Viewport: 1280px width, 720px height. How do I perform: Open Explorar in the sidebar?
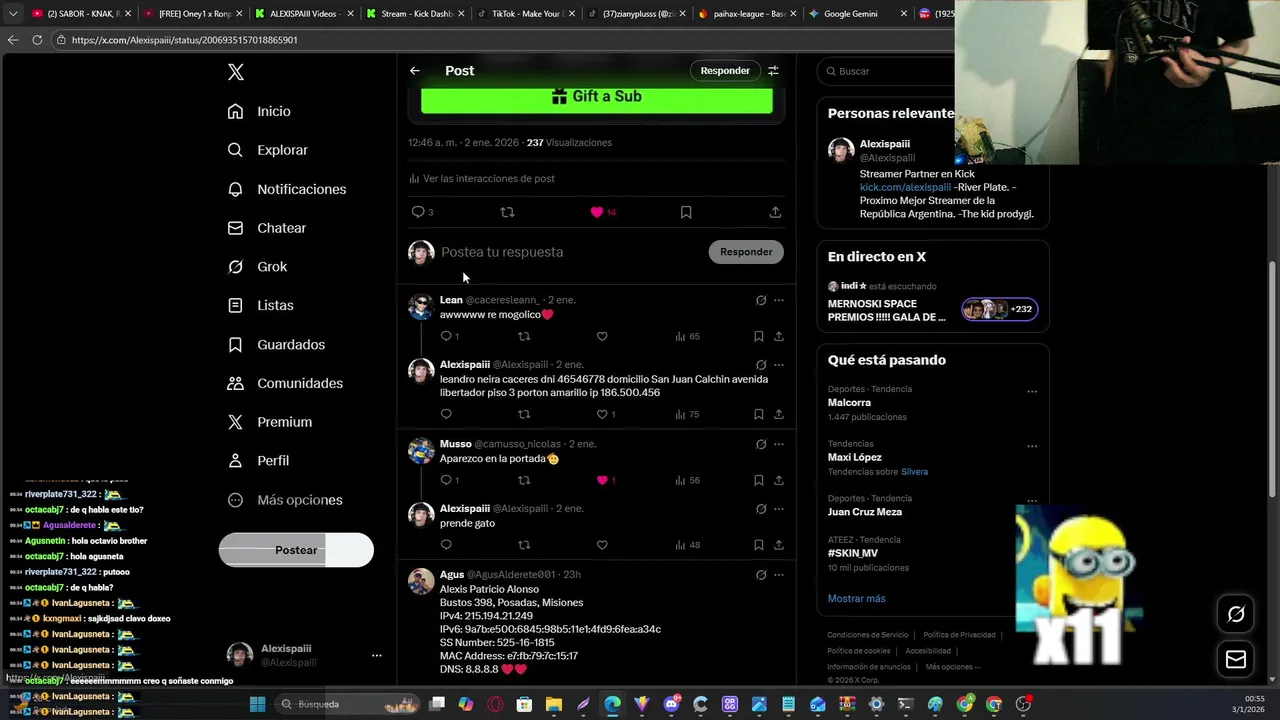pyautogui.click(x=267, y=150)
